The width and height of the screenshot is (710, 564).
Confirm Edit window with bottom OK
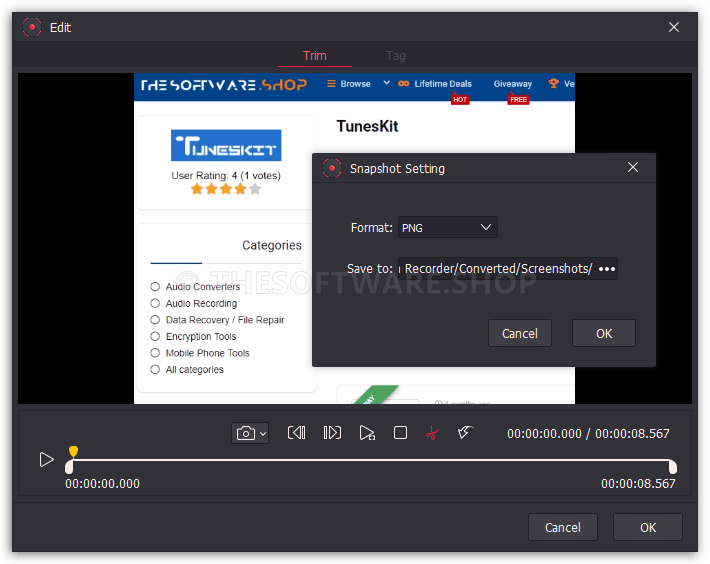coord(648,527)
